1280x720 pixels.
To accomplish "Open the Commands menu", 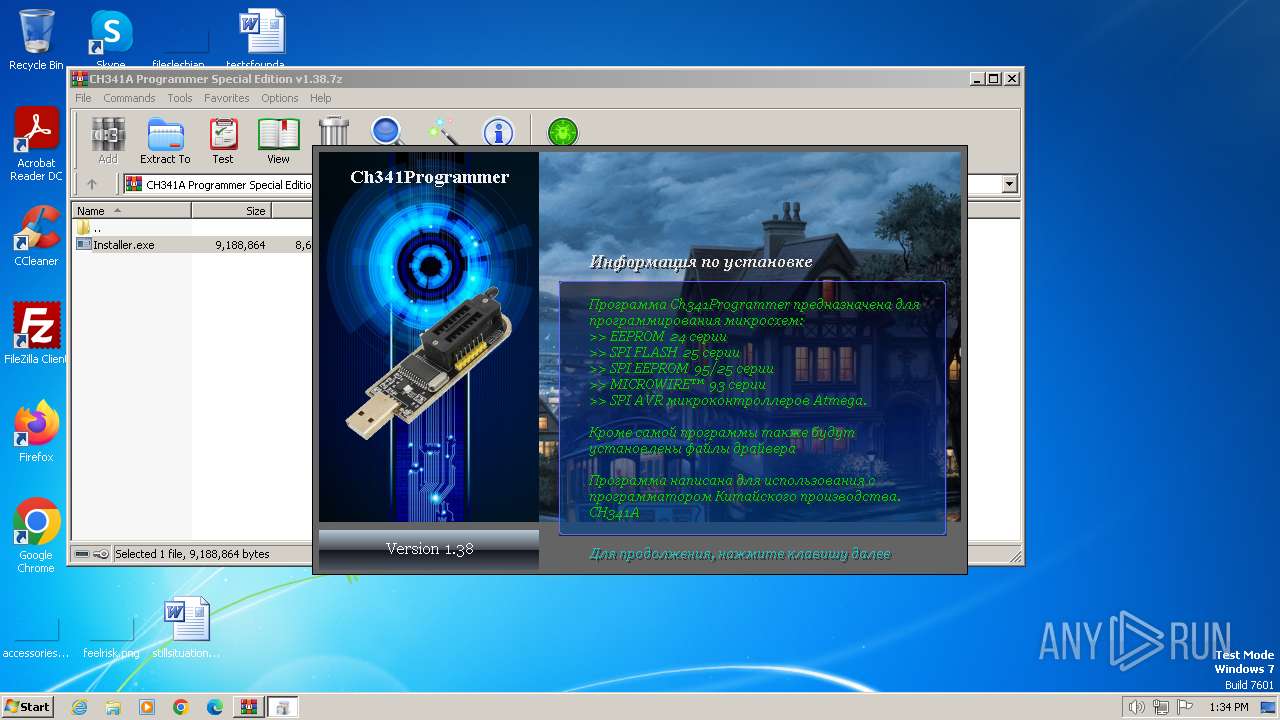I will tap(129, 98).
